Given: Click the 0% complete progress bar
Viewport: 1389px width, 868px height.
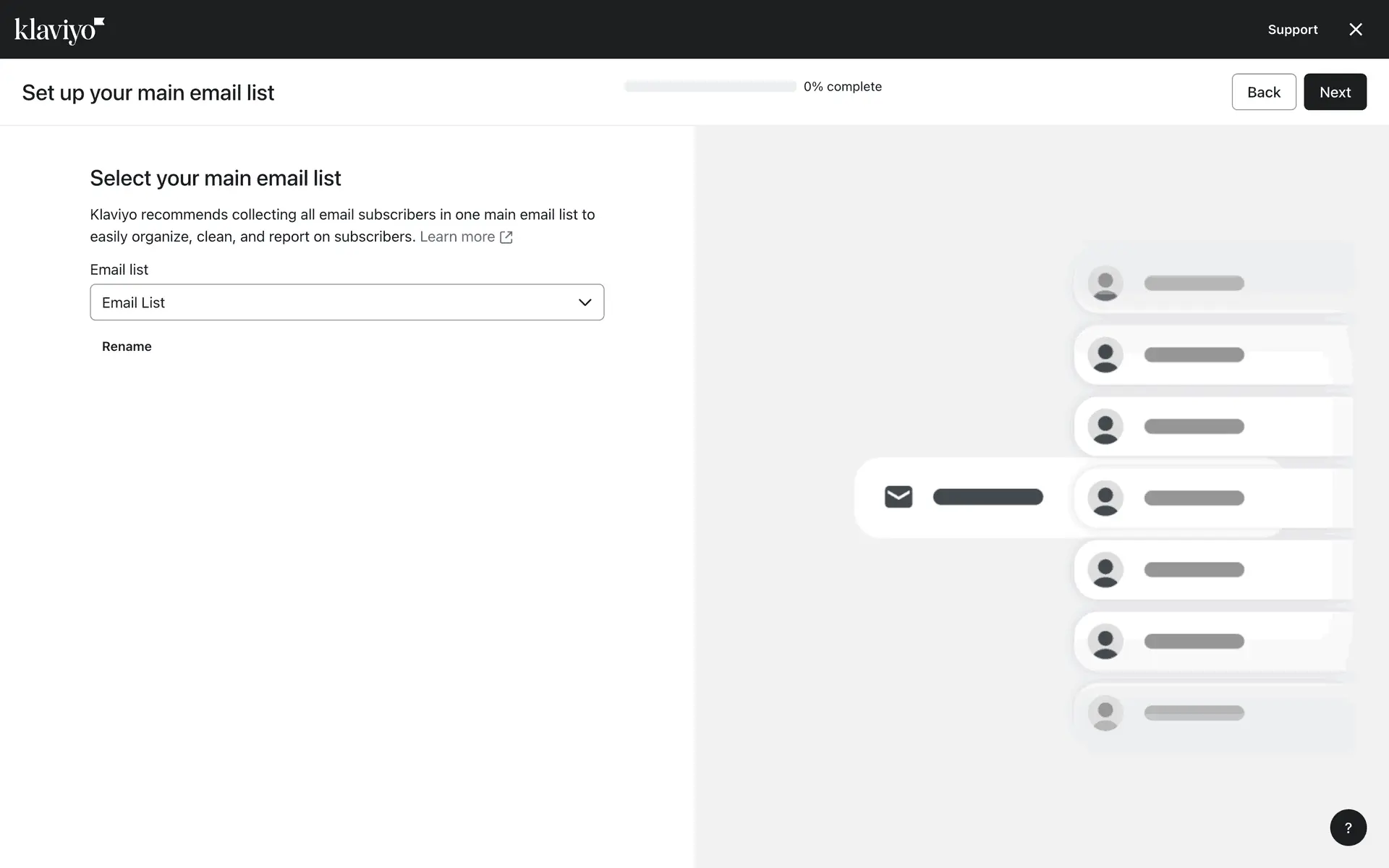Looking at the screenshot, I should tap(710, 87).
